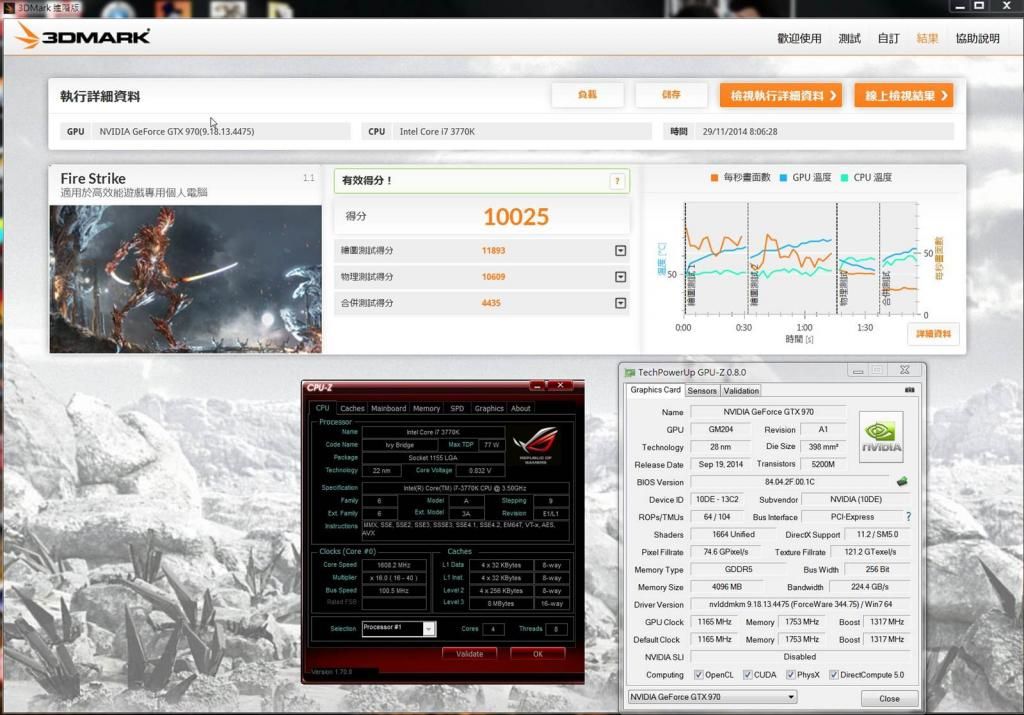The height and width of the screenshot is (715, 1024).
Task: Minimize the CPU-Z window
Action: [537, 386]
